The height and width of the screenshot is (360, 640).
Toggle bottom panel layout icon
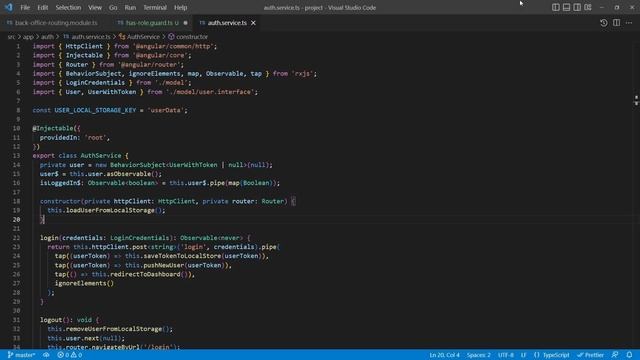pos(566,7)
